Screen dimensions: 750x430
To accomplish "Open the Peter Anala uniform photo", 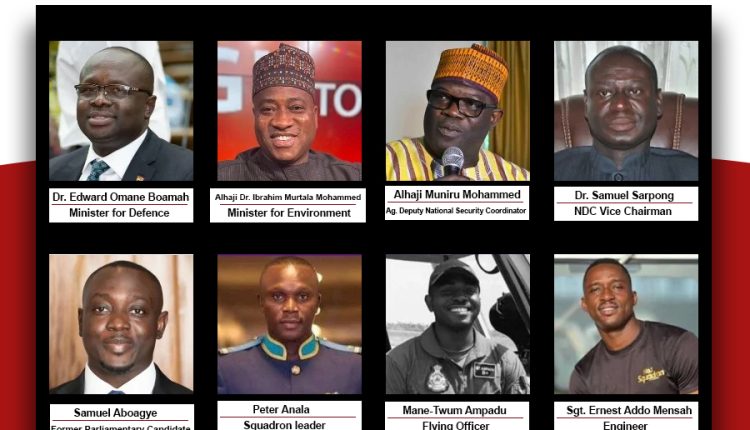I will point(289,324).
